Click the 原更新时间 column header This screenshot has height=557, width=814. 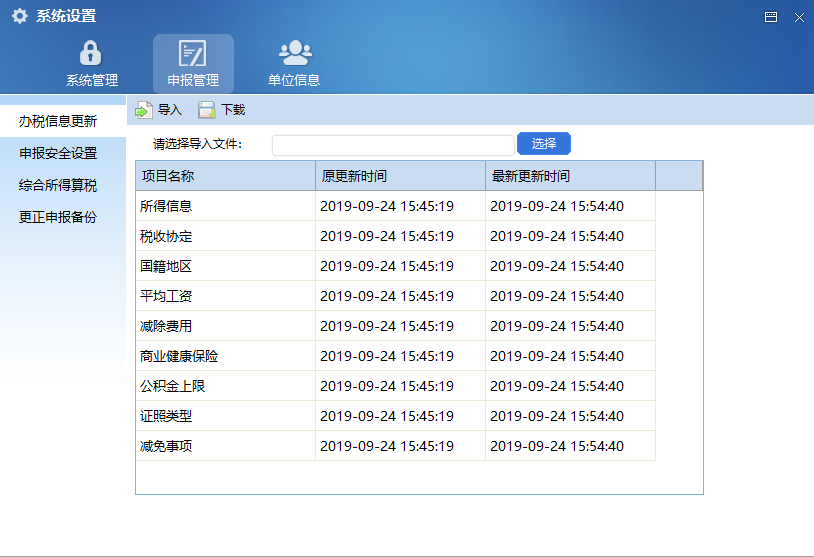click(400, 176)
